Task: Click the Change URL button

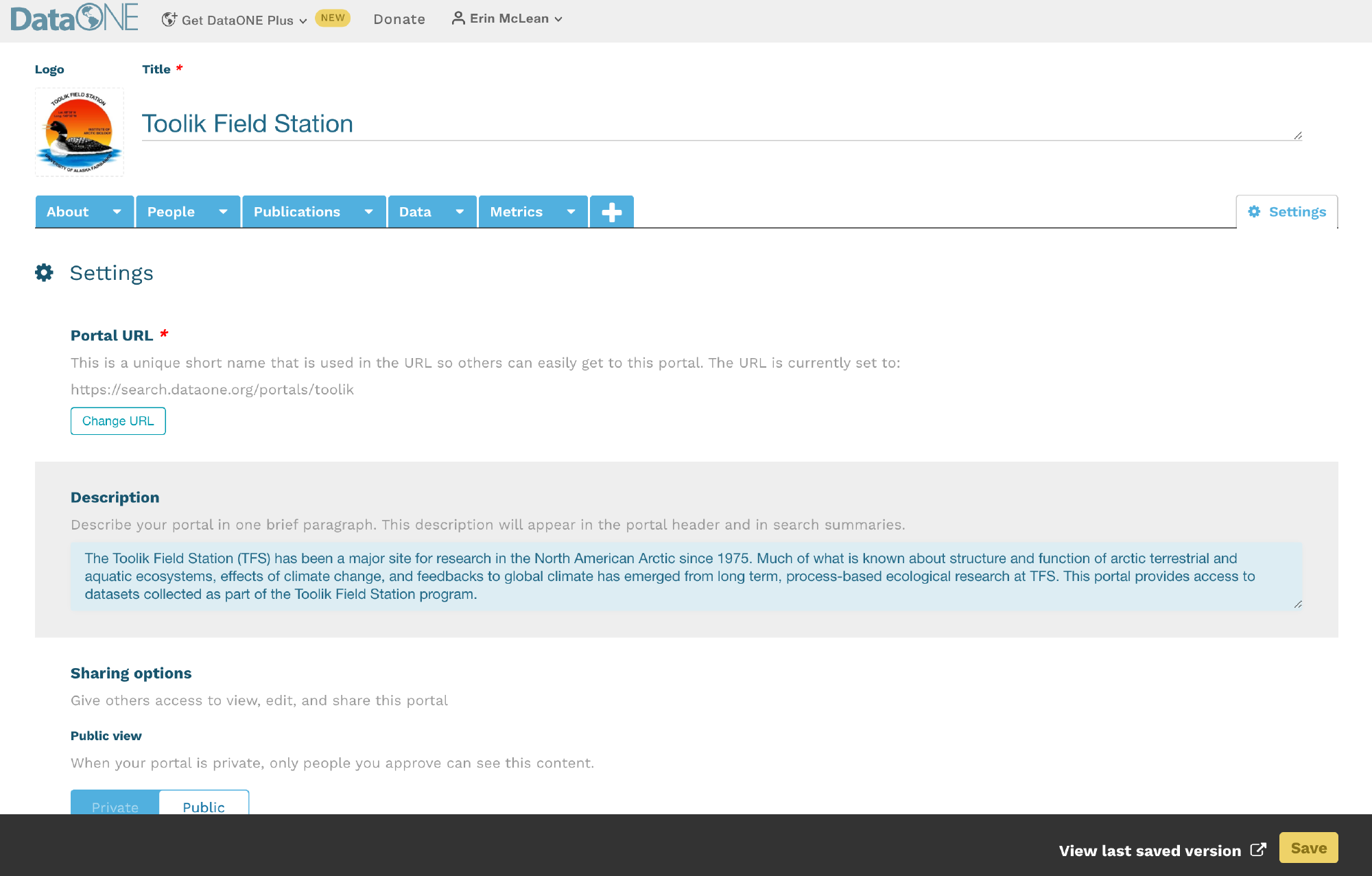Action: coord(118,421)
